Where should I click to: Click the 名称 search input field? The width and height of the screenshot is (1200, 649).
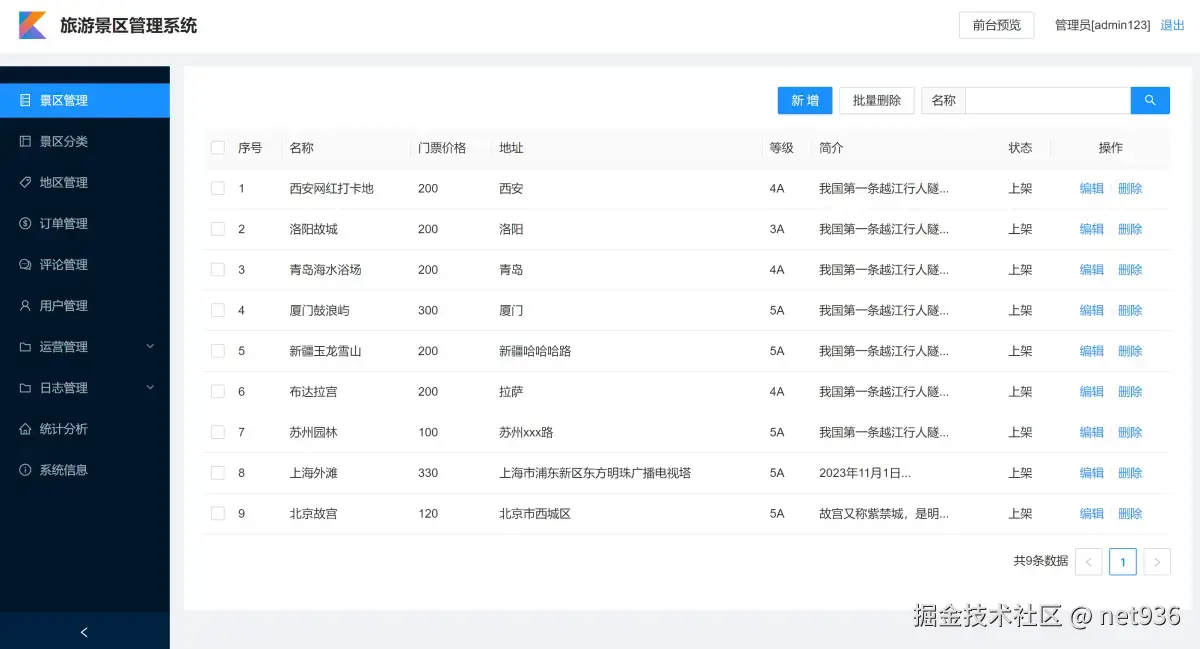click(1048, 100)
